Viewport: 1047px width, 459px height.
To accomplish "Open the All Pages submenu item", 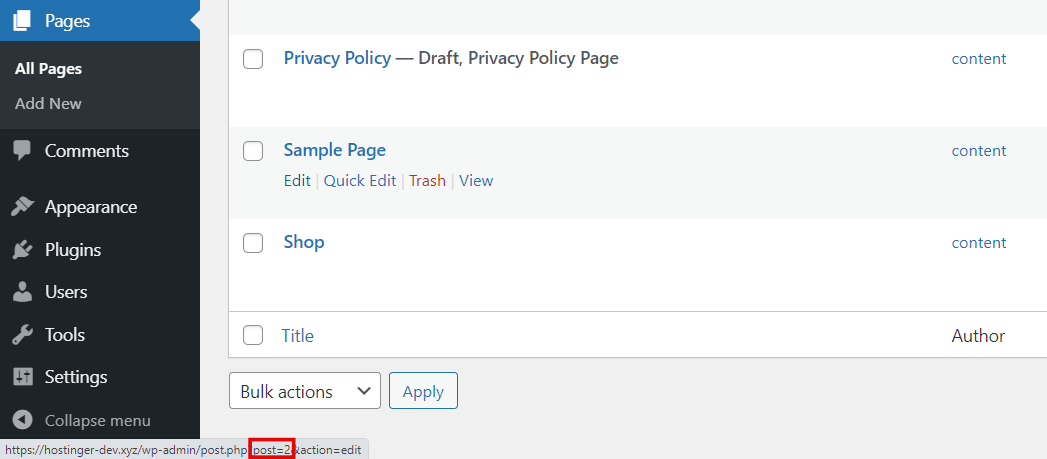I will [48, 69].
